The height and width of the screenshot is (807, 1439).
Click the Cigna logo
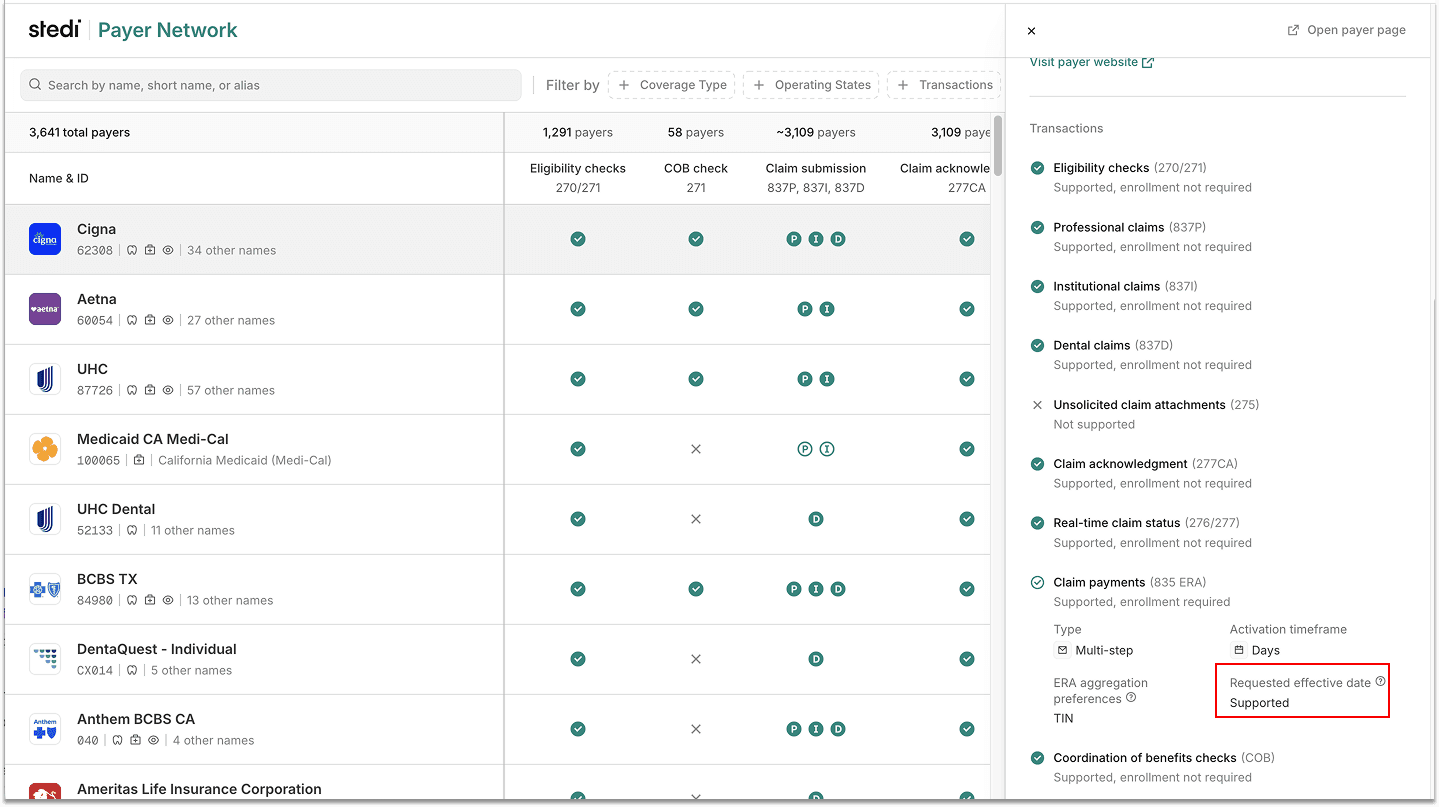[45, 239]
